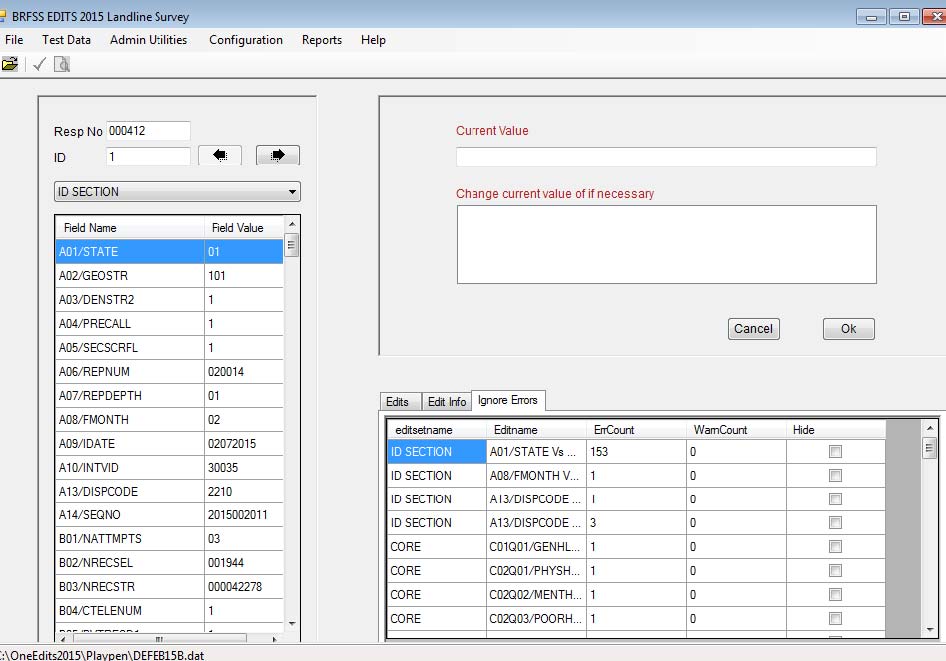Screen dimensions: 946x661
Task: Click the checkmark icon in the toolbar
Action: (39, 64)
